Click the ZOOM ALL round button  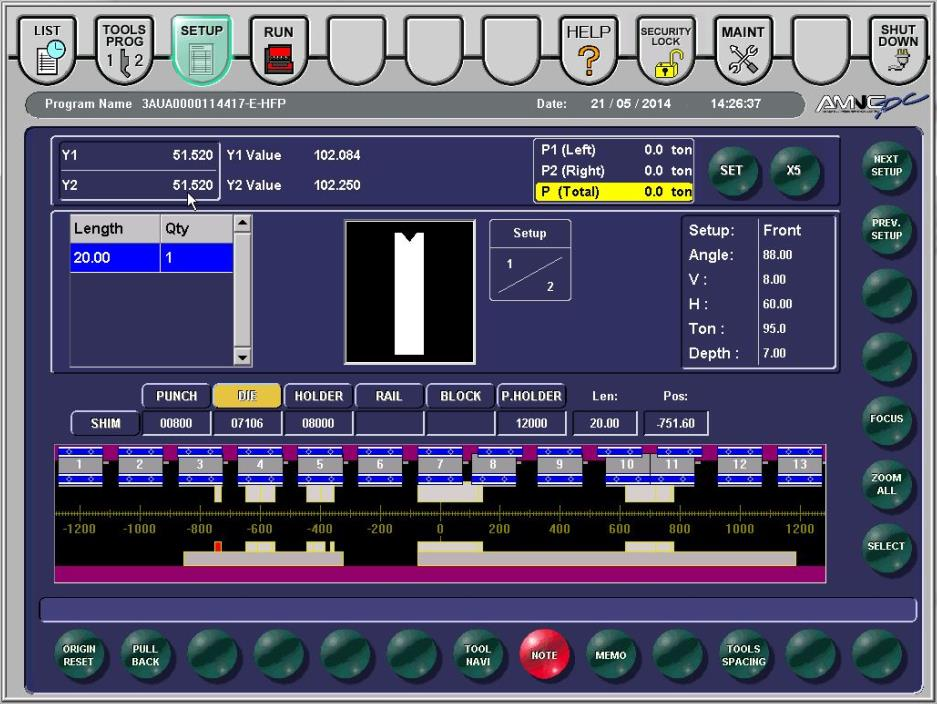(x=886, y=484)
